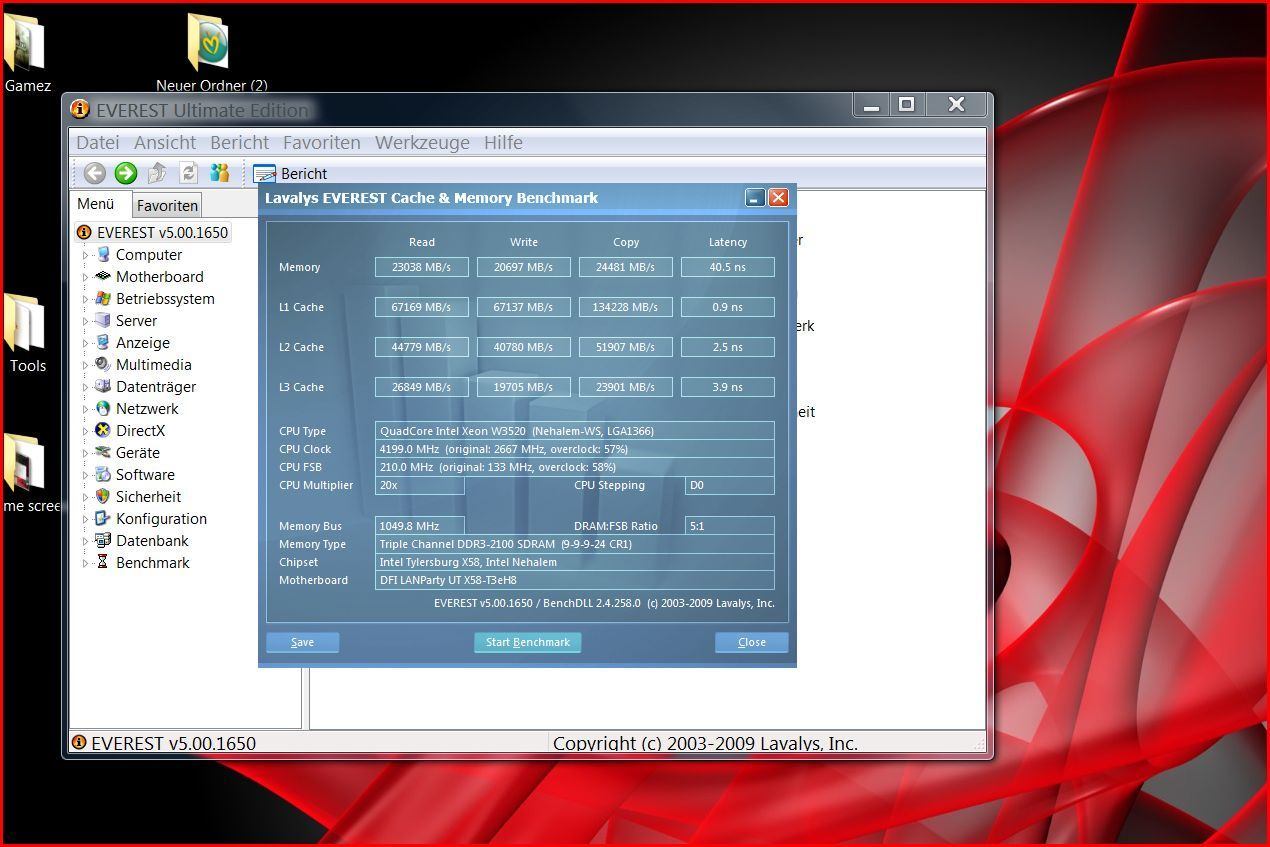1270x847 pixels.
Task: Select the Software tree icon
Action: (102, 475)
